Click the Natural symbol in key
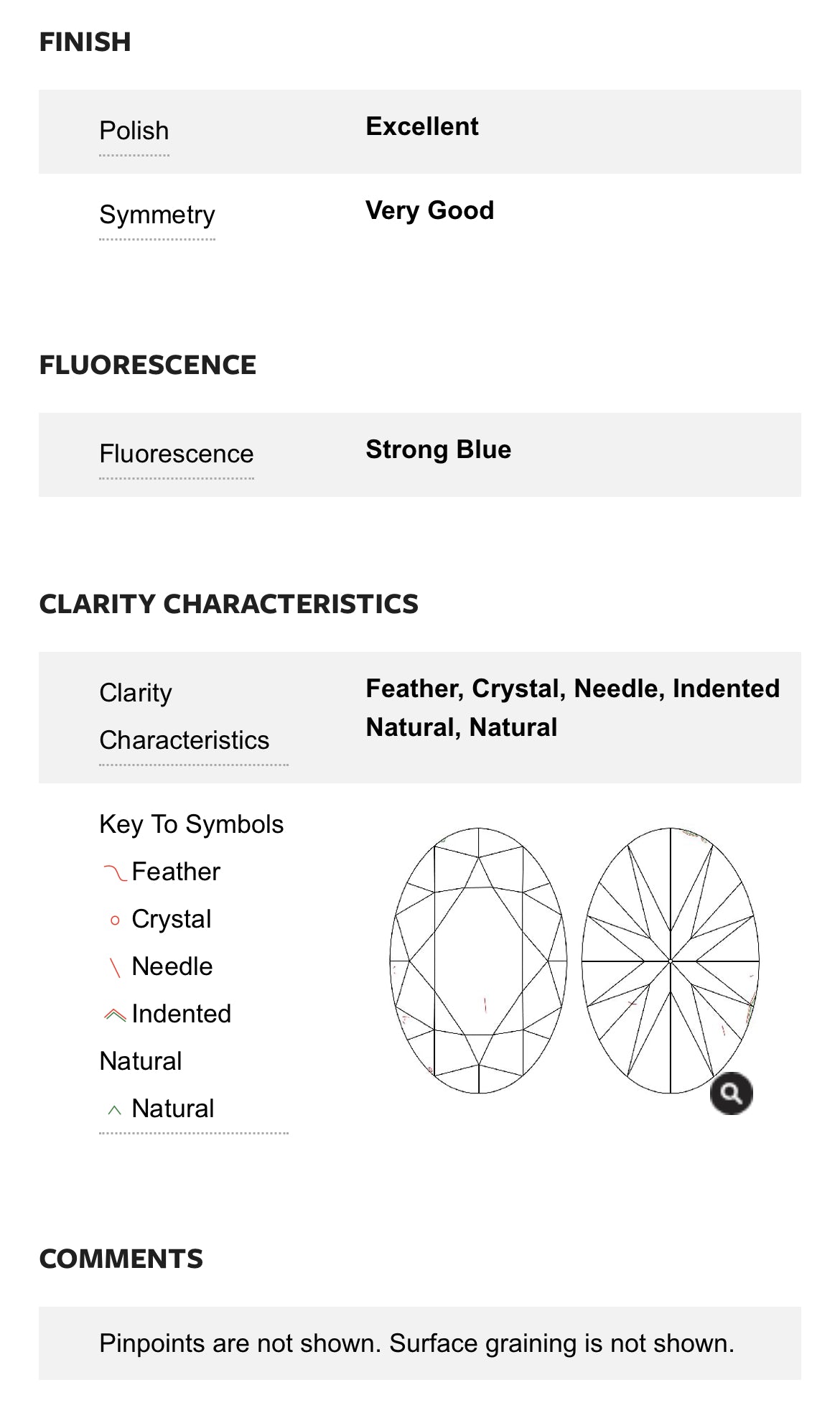 115,1109
